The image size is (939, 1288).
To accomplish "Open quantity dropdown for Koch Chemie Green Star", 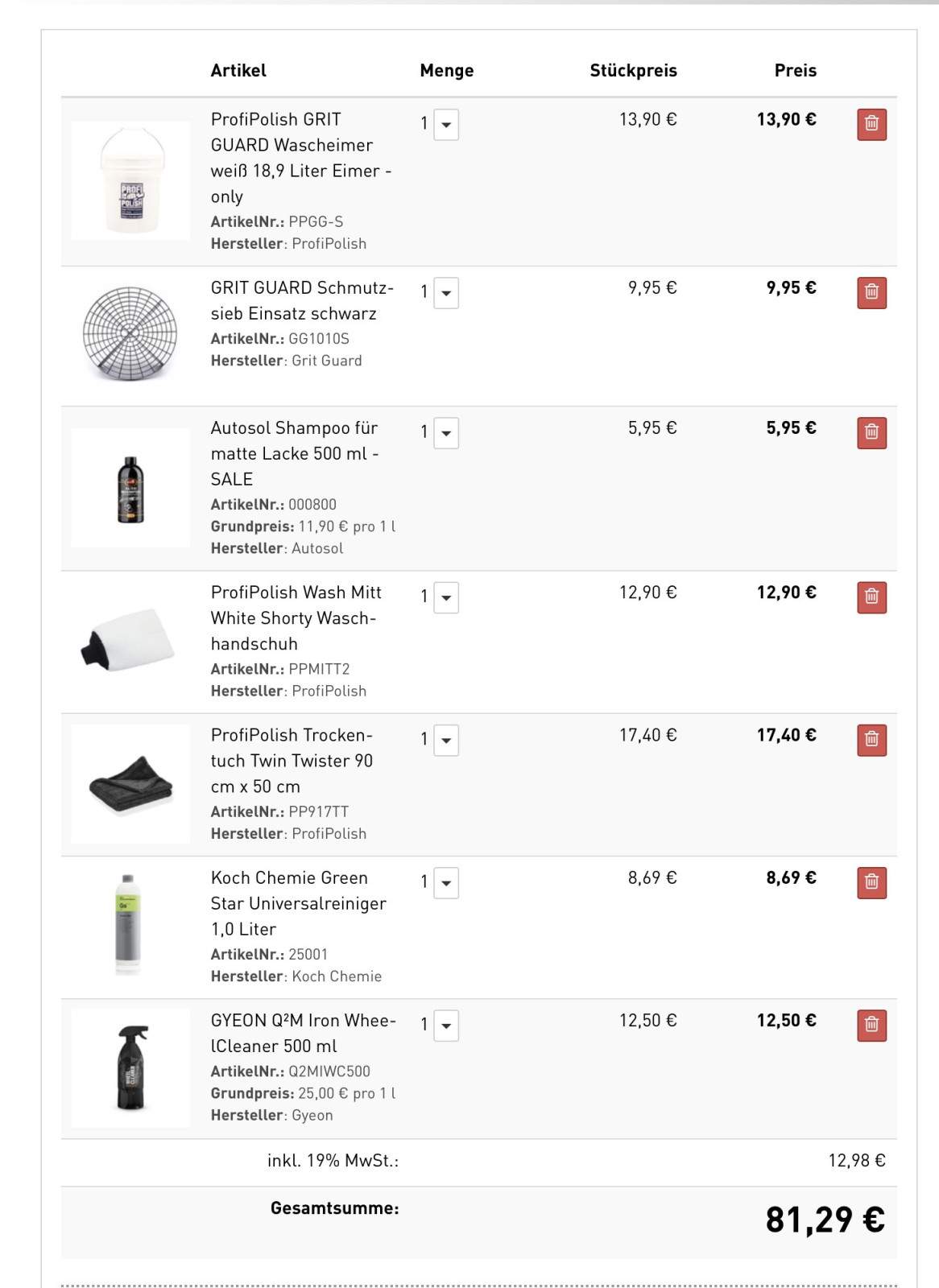I will pos(446,883).
